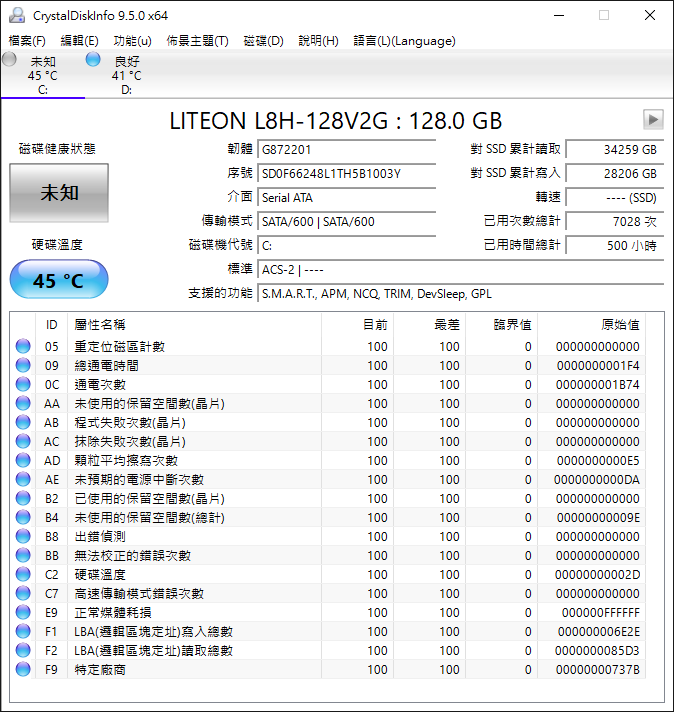This screenshot has height=712, width=674.
Task: Click the next disk arrow button
Action: tap(653, 120)
